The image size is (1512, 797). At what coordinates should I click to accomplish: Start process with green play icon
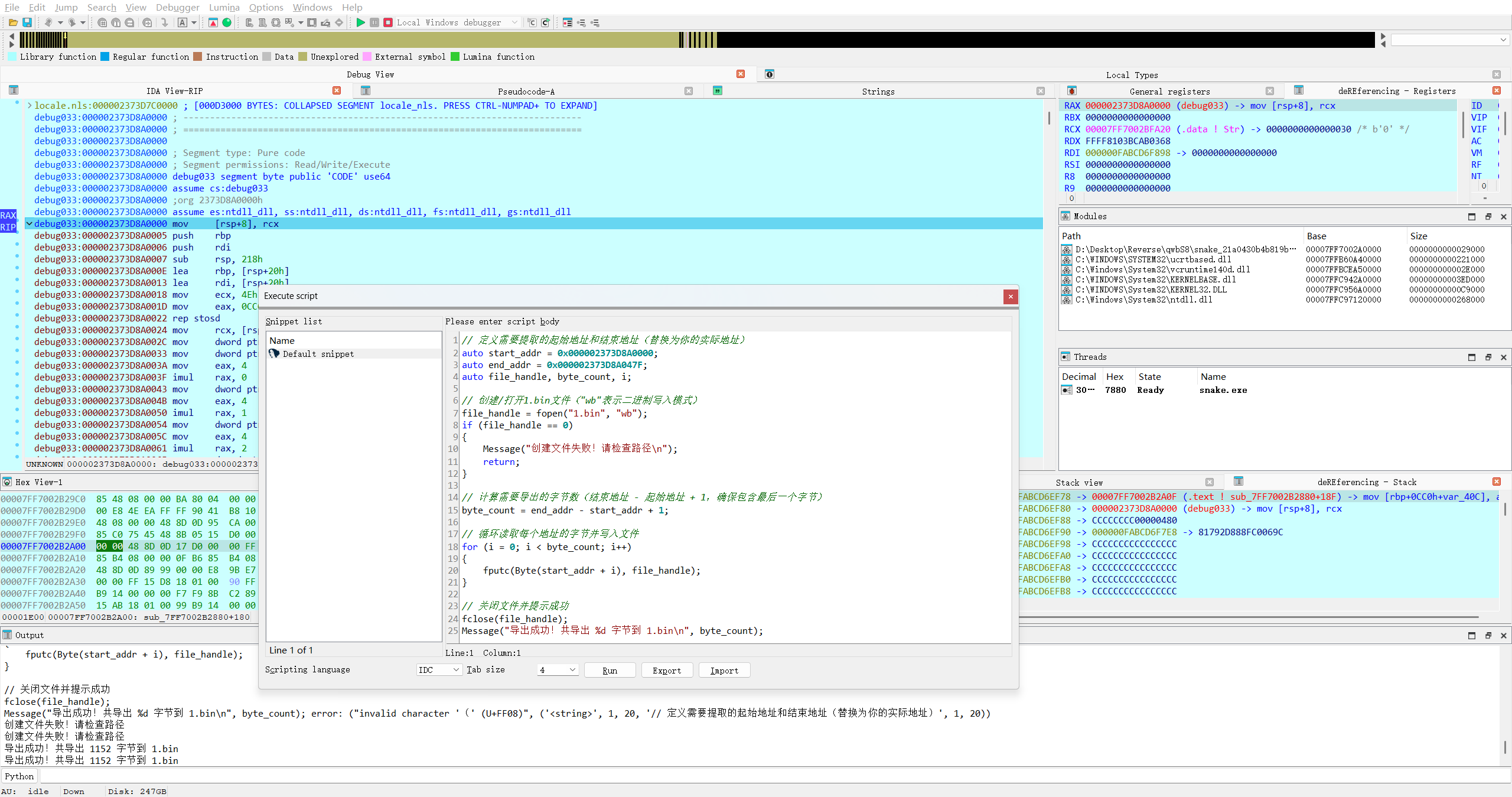360,22
